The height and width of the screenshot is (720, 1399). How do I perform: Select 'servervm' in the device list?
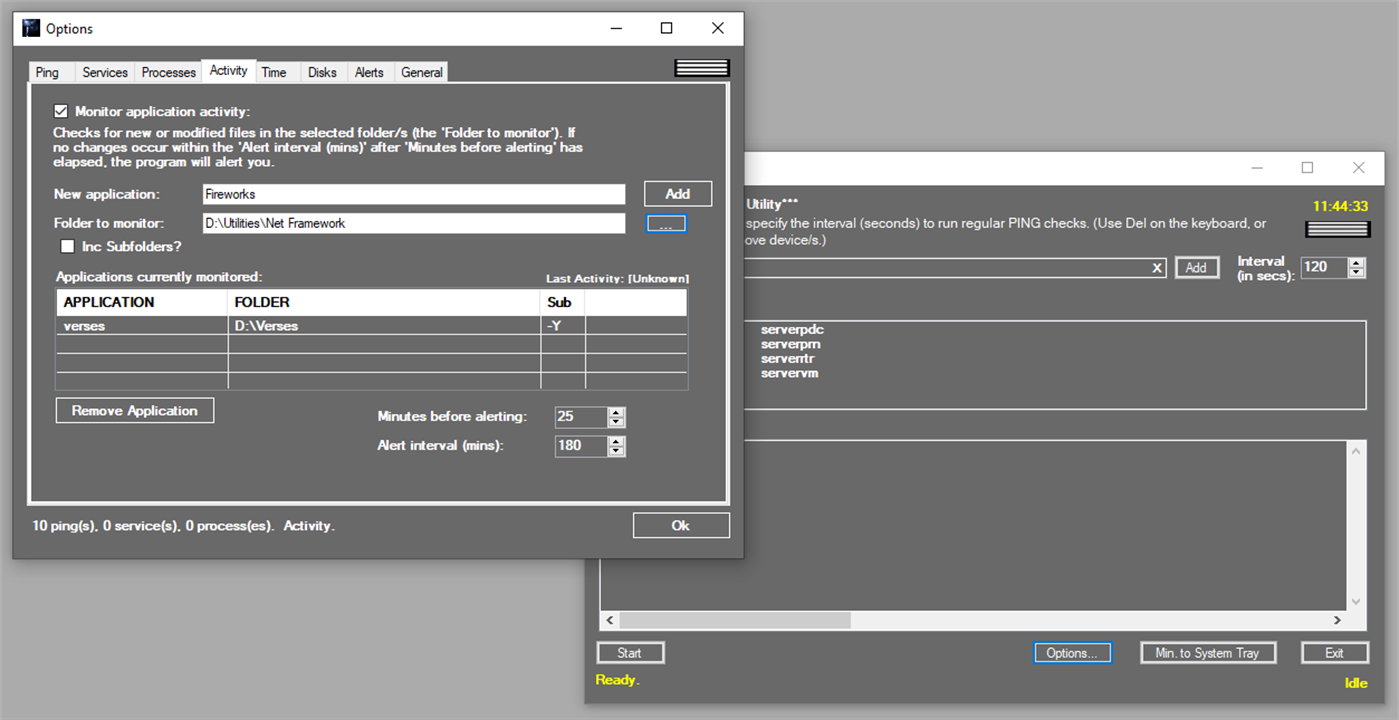click(x=790, y=373)
